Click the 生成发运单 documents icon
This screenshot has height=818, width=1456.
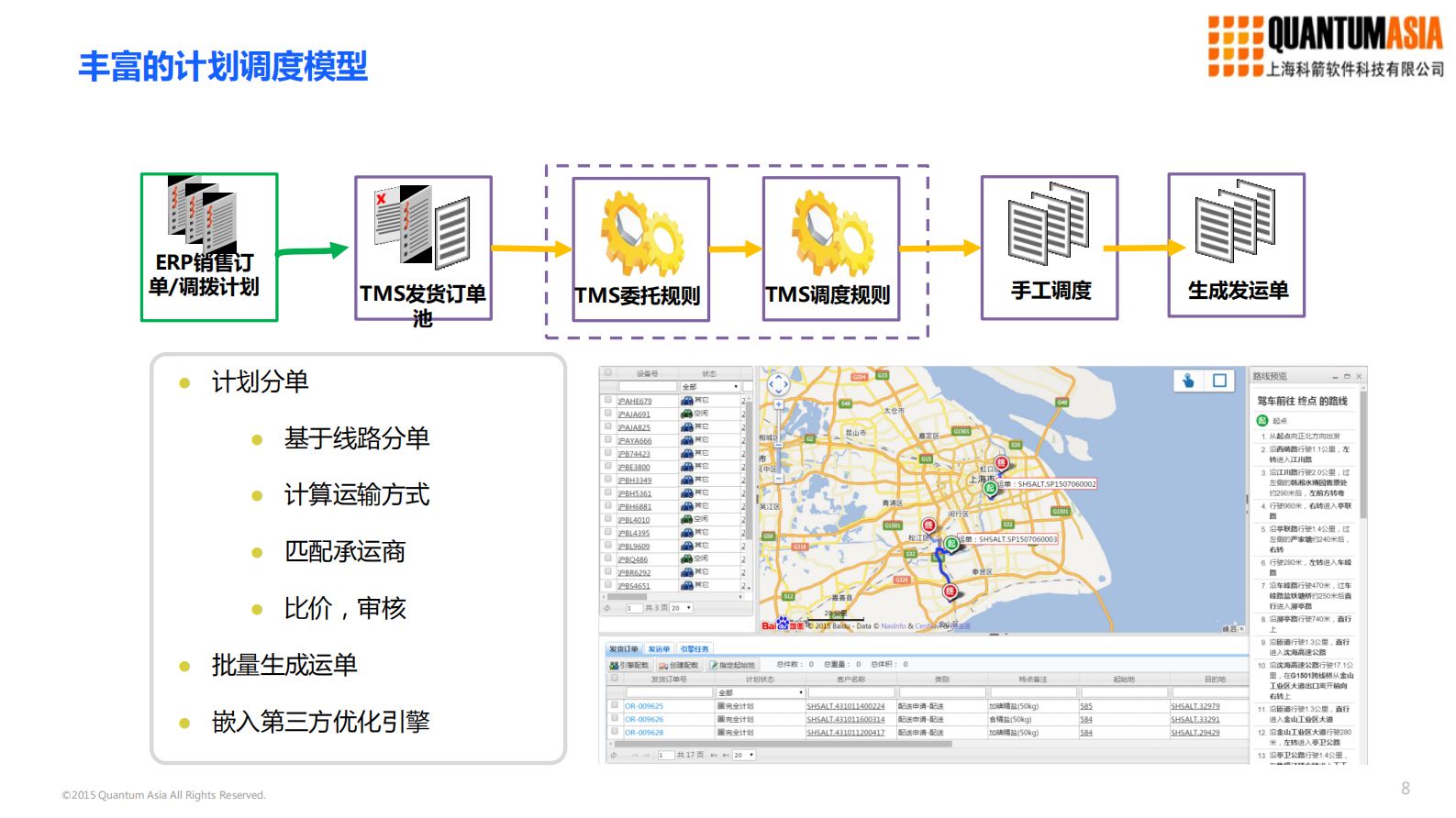tap(1236, 221)
